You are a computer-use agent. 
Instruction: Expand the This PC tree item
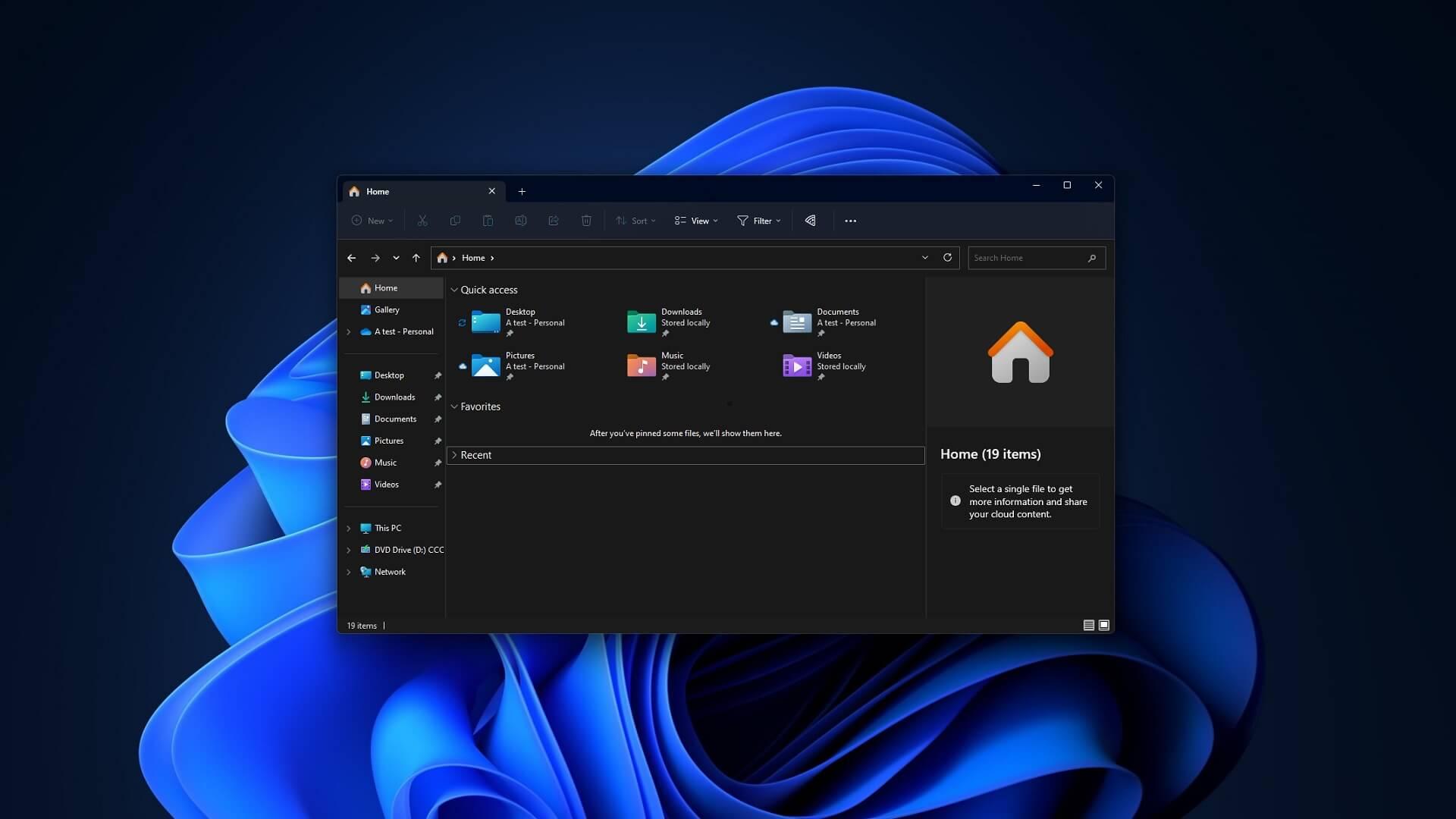tap(349, 528)
